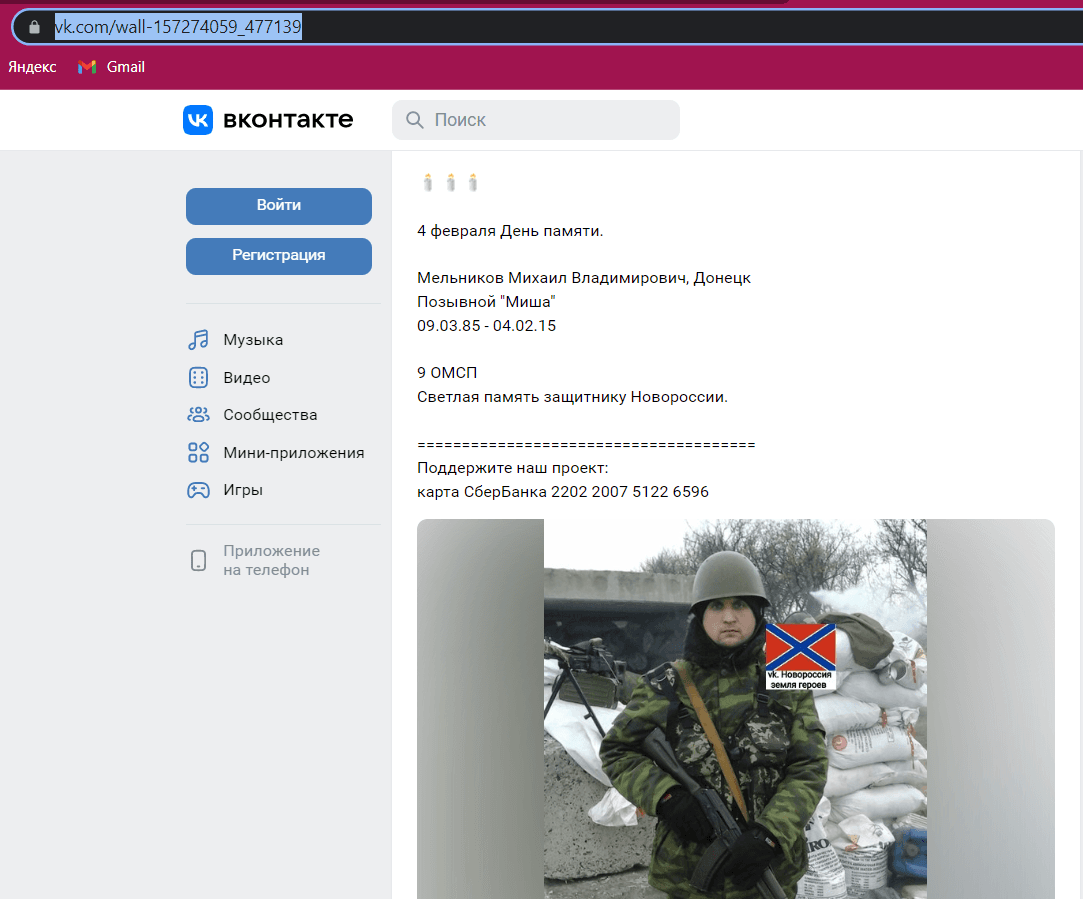This screenshot has width=1083, height=899.
Task: Focus the Поиск search field
Action: pyautogui.click(x=535, y=120)
